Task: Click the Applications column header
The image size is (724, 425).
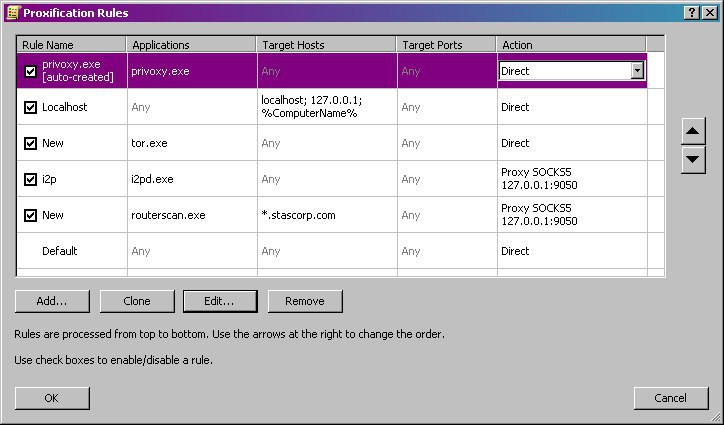Action: tap(192, 45)
